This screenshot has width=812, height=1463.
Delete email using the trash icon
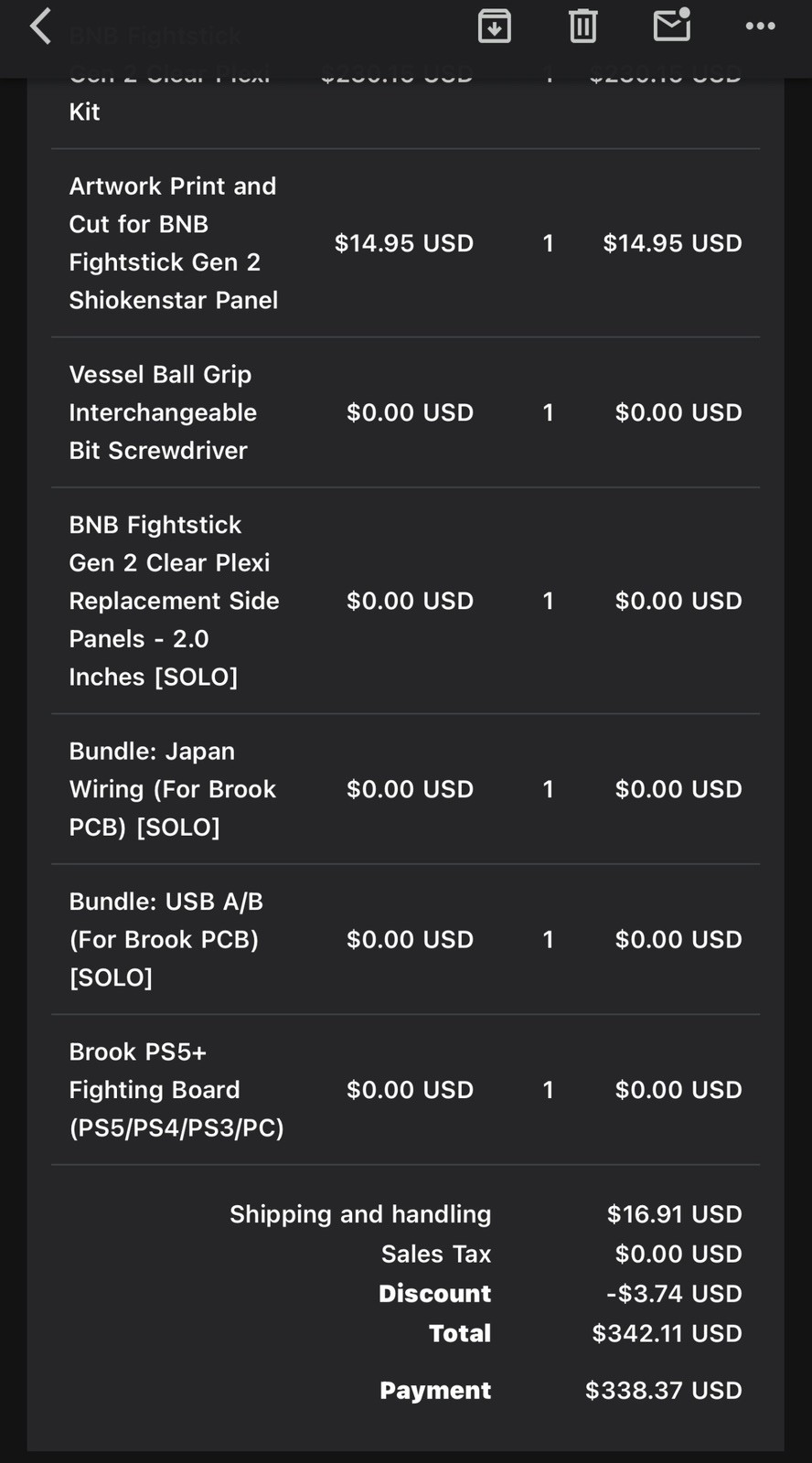tap(582, 27)
